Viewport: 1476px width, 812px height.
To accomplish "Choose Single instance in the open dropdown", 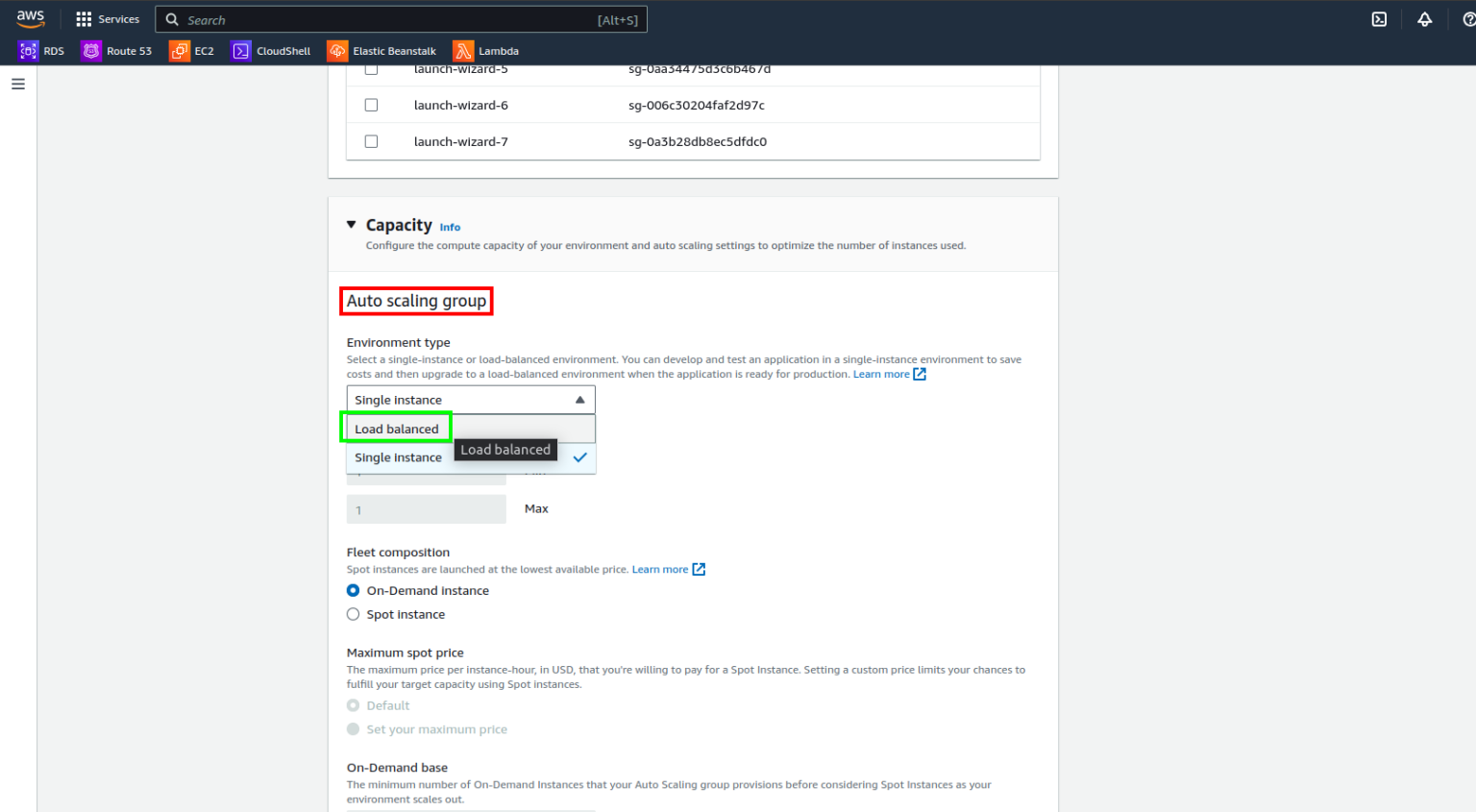I will point(398,457).
